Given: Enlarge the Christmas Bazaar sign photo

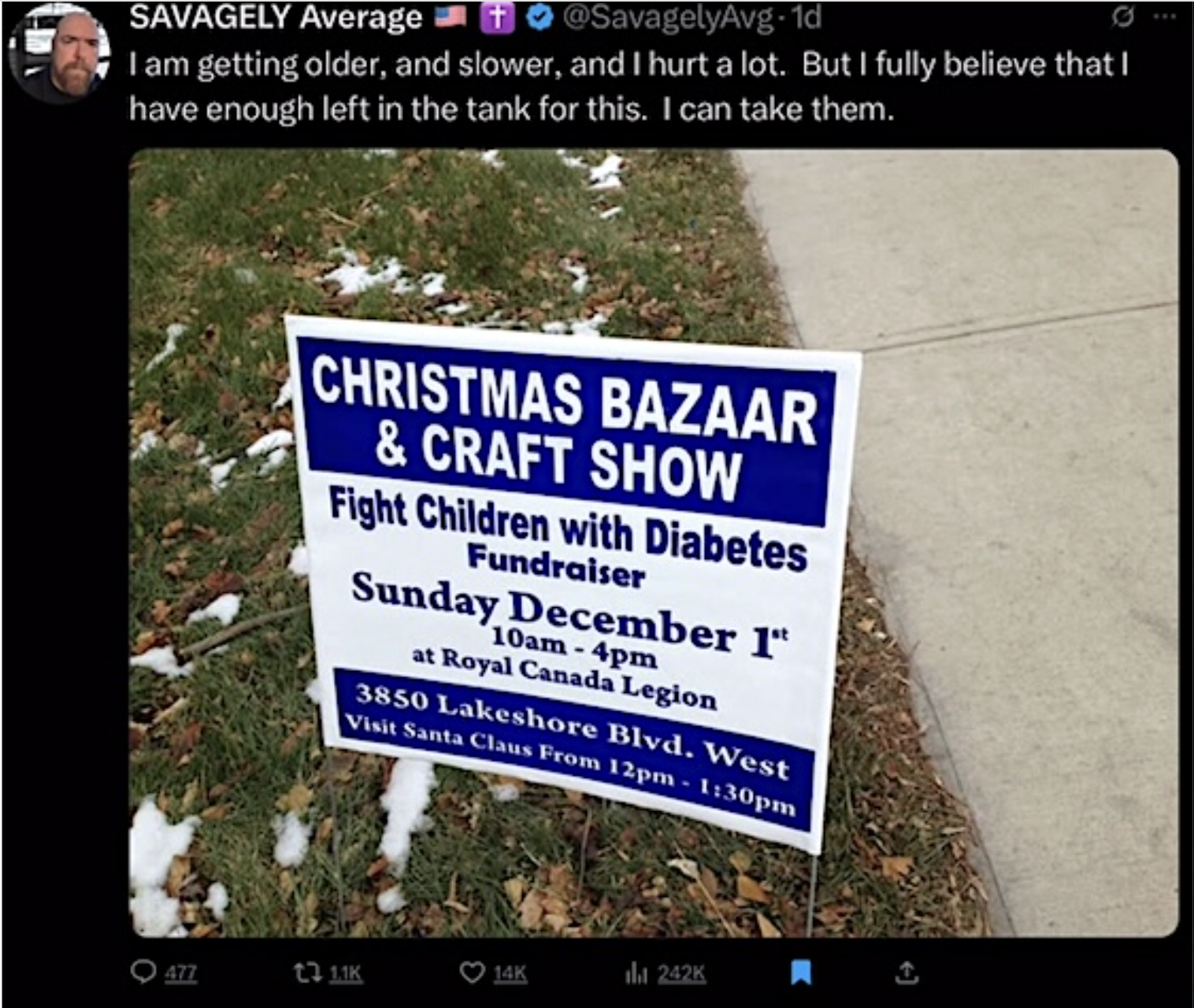Looking at the screenshot, I should pos(654,543).
